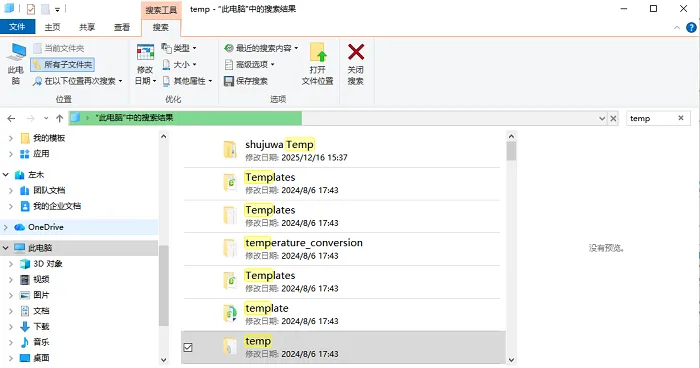Uncheck the temp folder checkbox
This screenshot has height=368, width=700.
(x=188, y=347)
